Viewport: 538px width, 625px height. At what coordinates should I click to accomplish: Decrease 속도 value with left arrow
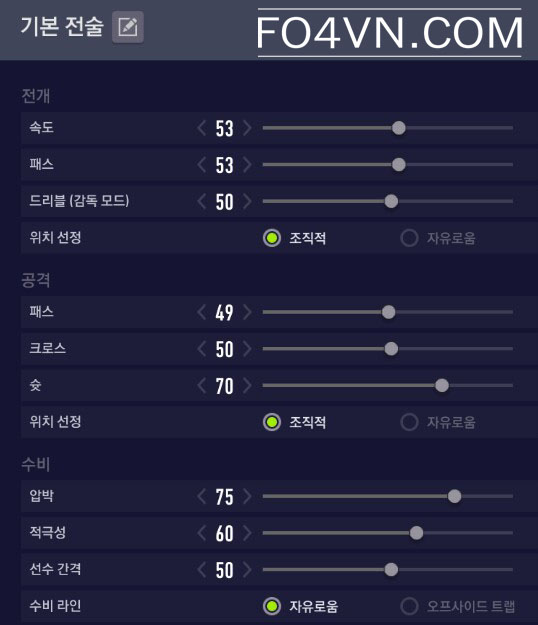point(202,128)
